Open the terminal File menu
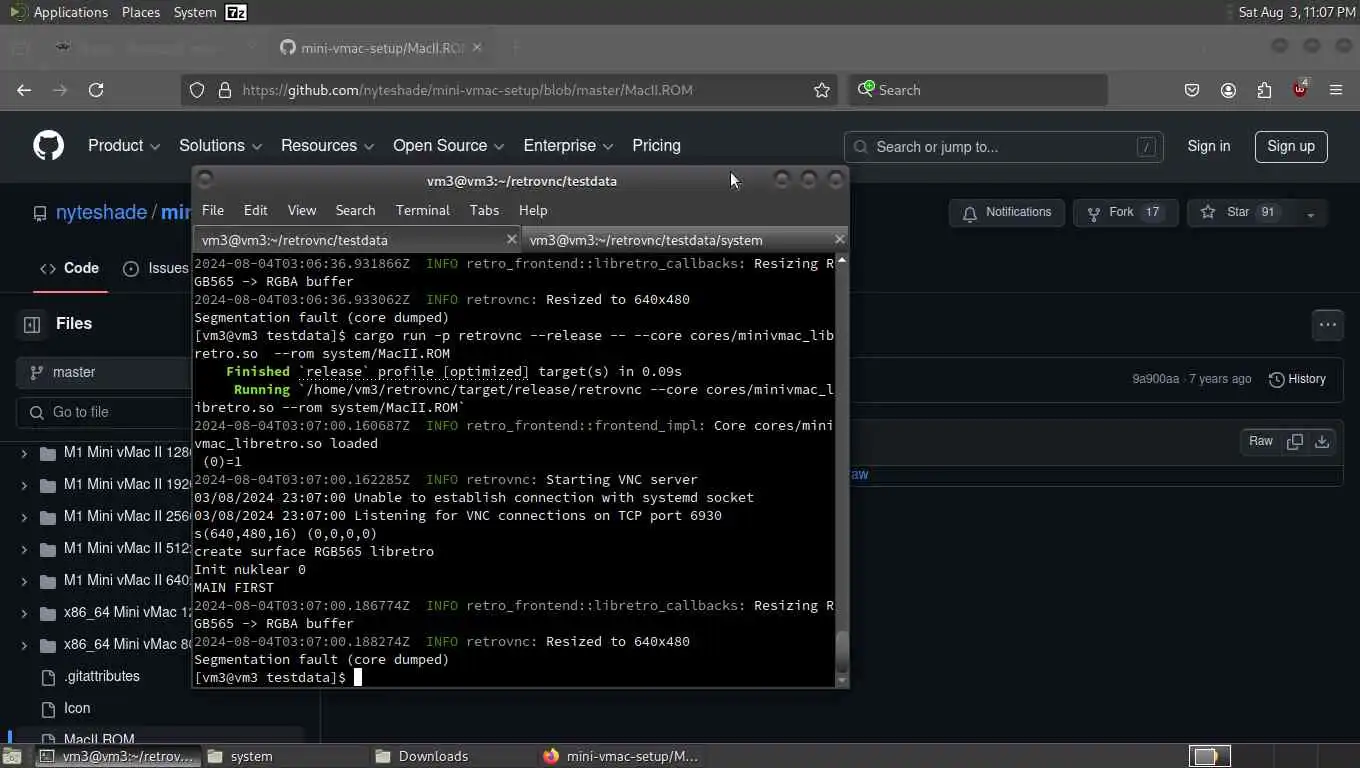Screen dimensions: 1360x768 [213, 210]
